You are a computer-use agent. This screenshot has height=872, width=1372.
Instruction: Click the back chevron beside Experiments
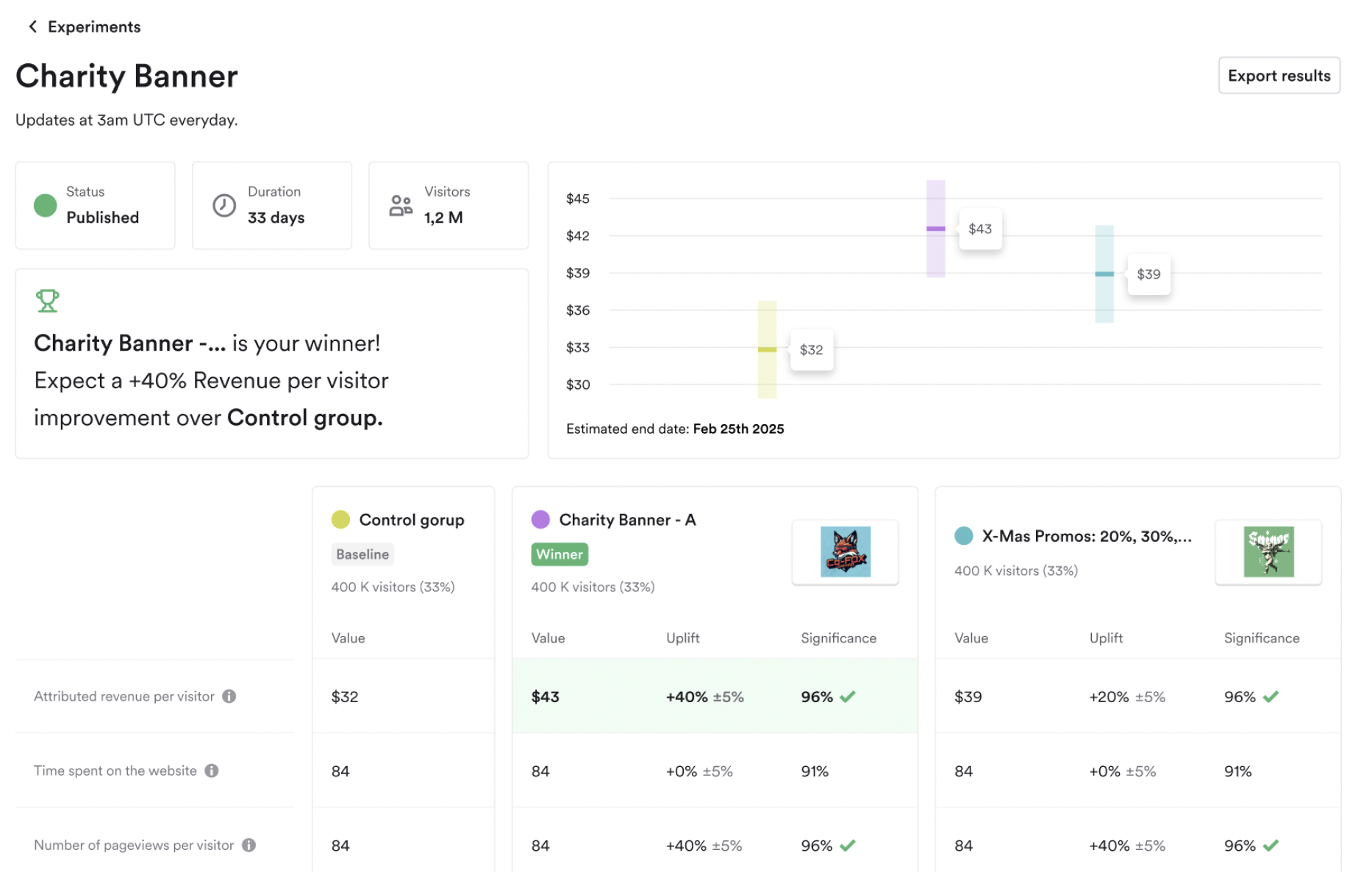click(32, 27)
